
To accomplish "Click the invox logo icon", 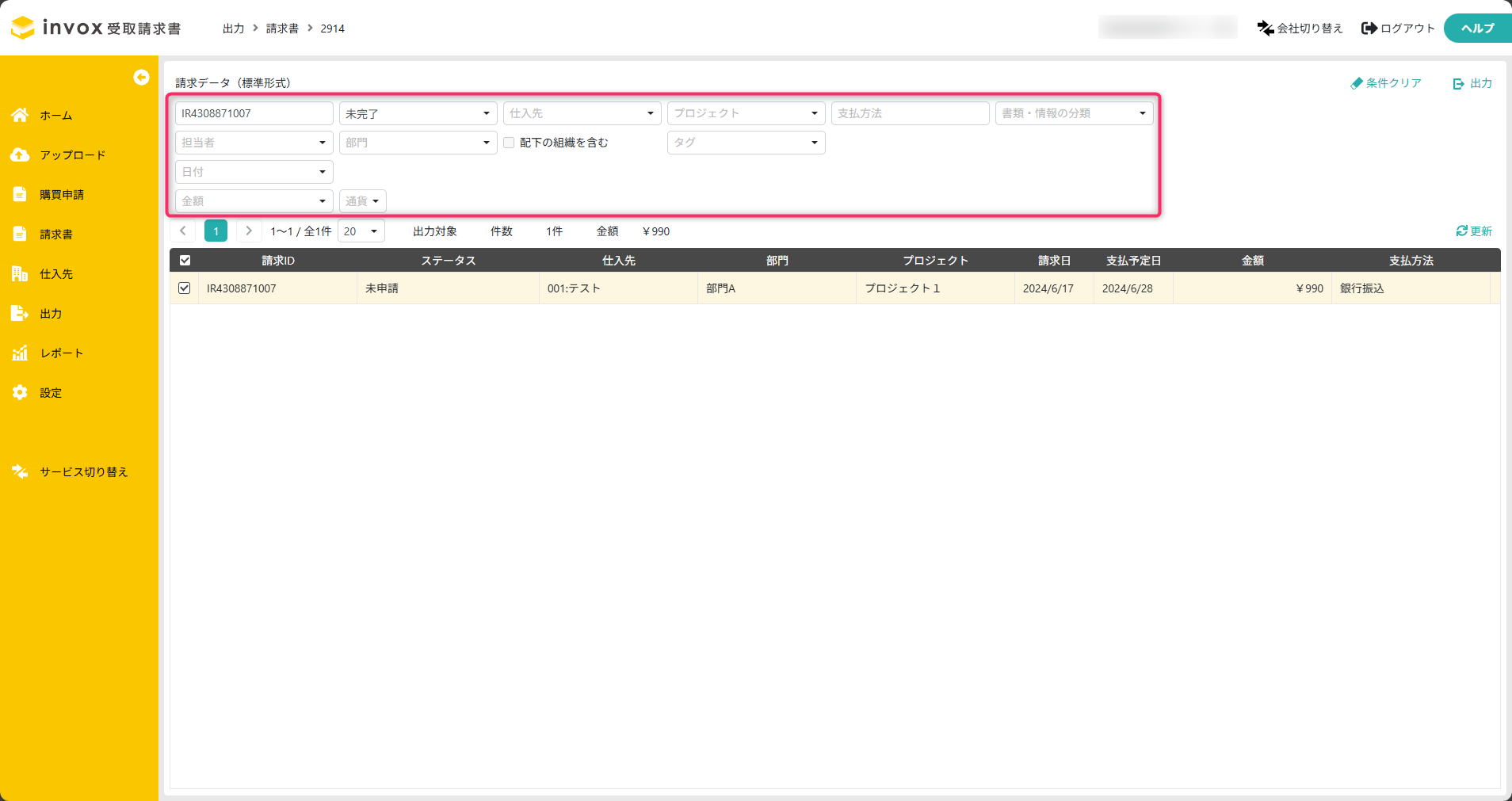I will point(22,28).
